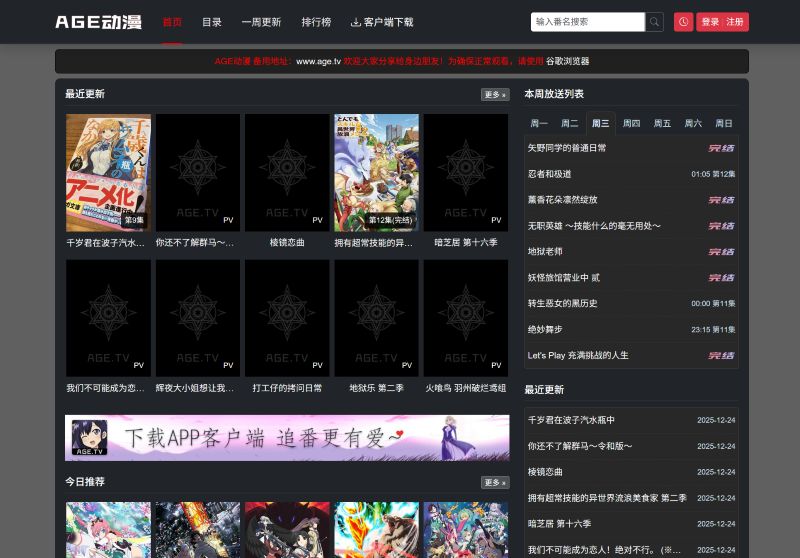This screenshot has height=558, width=800.
Task: Open the third 今日推荐 dark red thumbnail
Action: pyautogui.click(x=287, y=530)
